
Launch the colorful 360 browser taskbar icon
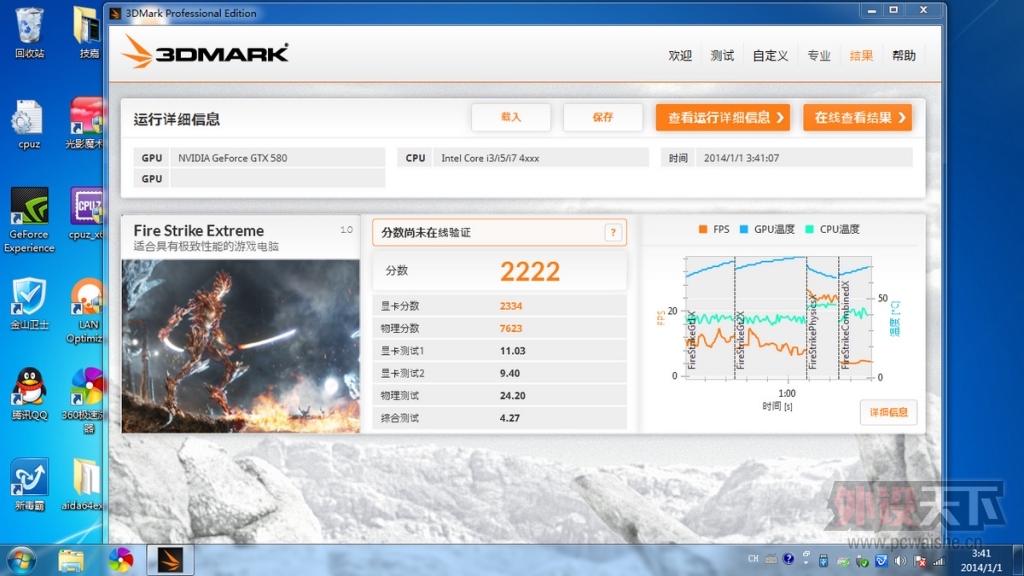click(x=120, y=560)
